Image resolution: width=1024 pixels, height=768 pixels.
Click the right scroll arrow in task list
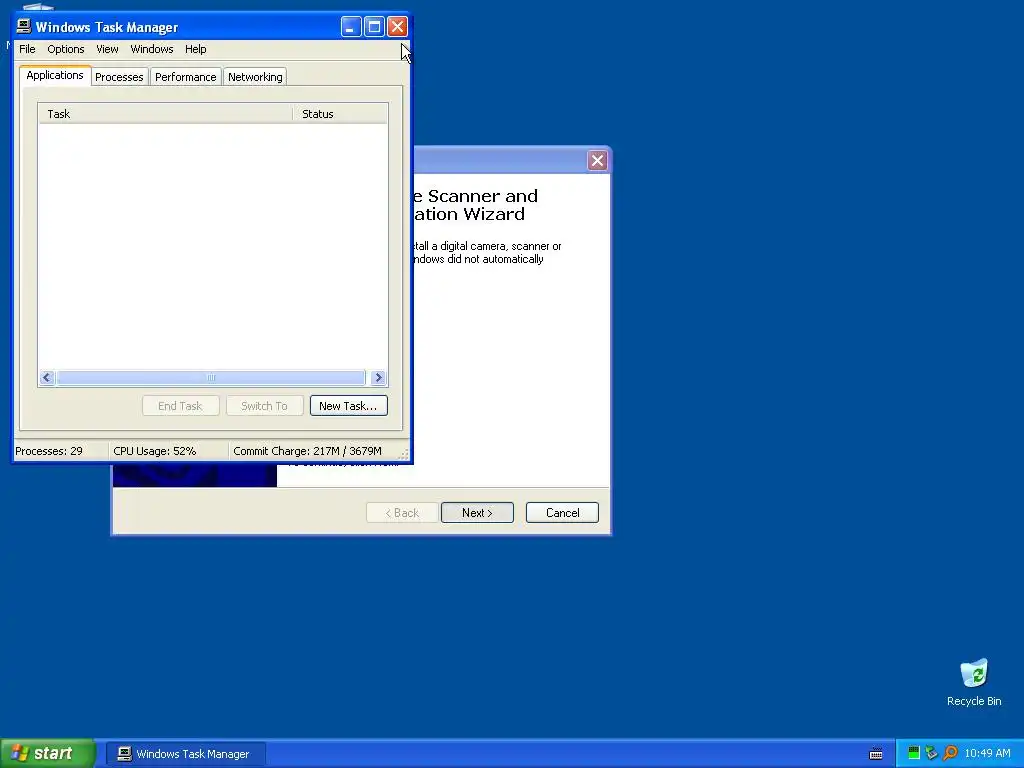[378, 377]
